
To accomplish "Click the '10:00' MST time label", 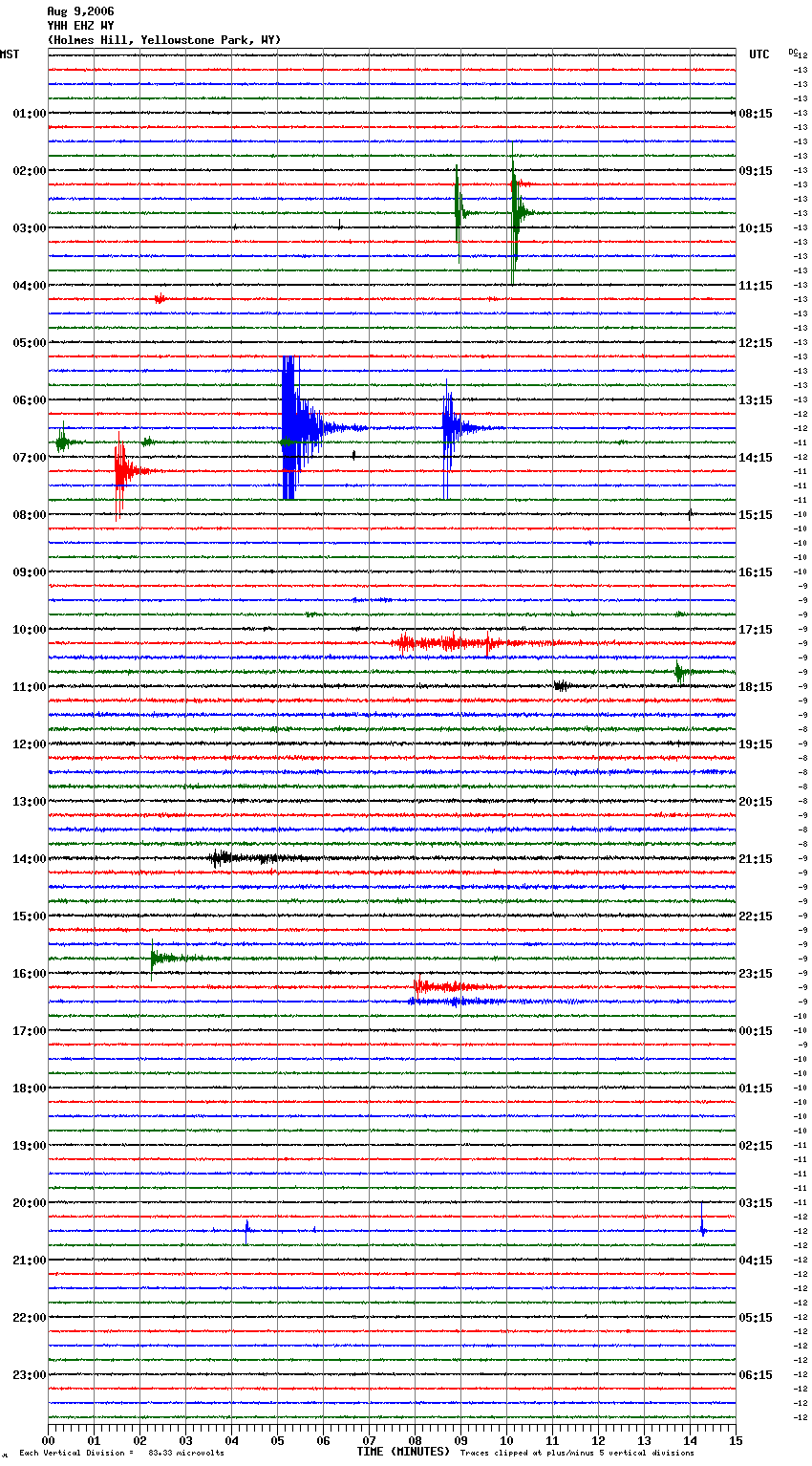I will [29, 629].
